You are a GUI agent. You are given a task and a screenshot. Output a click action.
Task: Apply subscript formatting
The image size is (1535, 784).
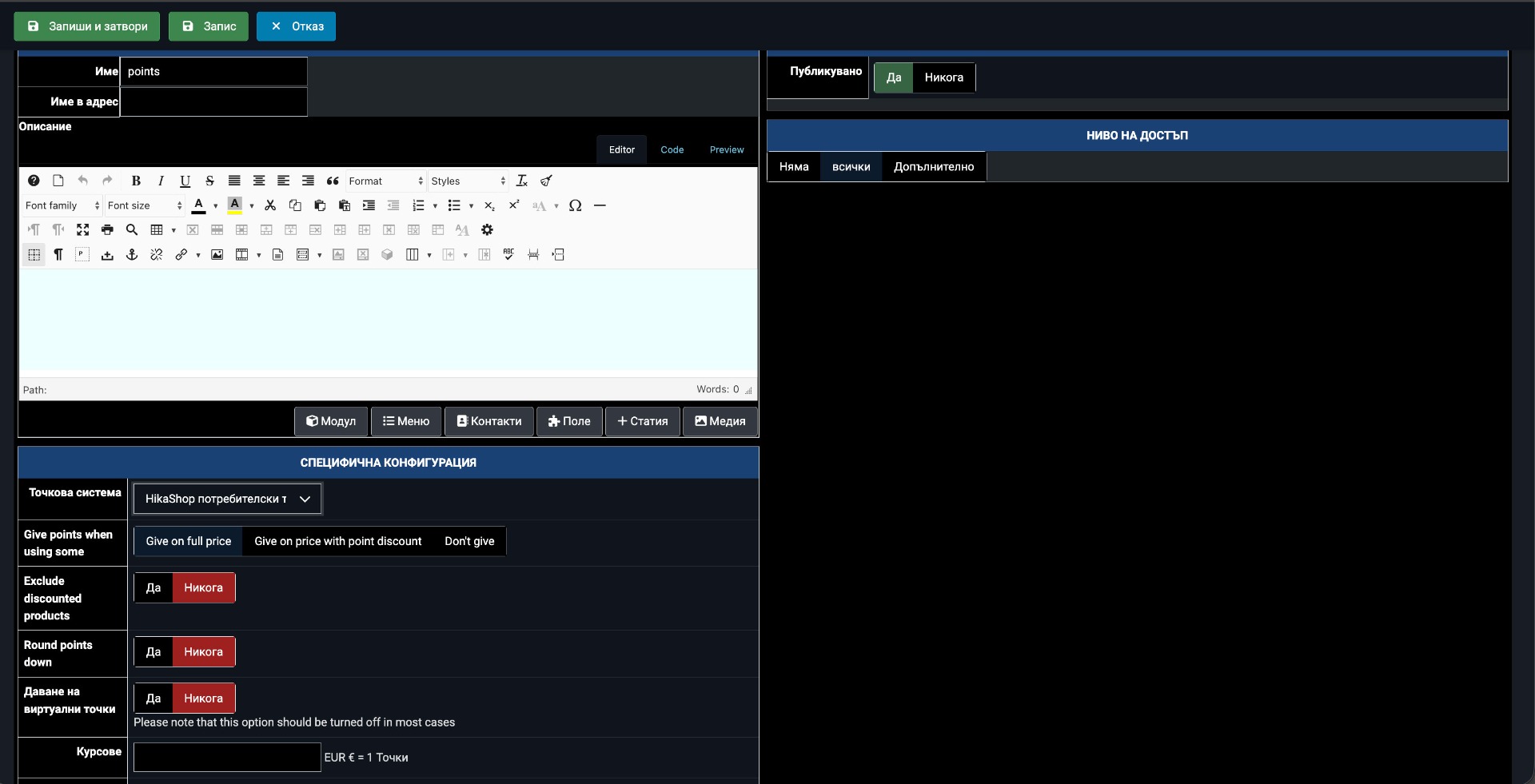490,205
